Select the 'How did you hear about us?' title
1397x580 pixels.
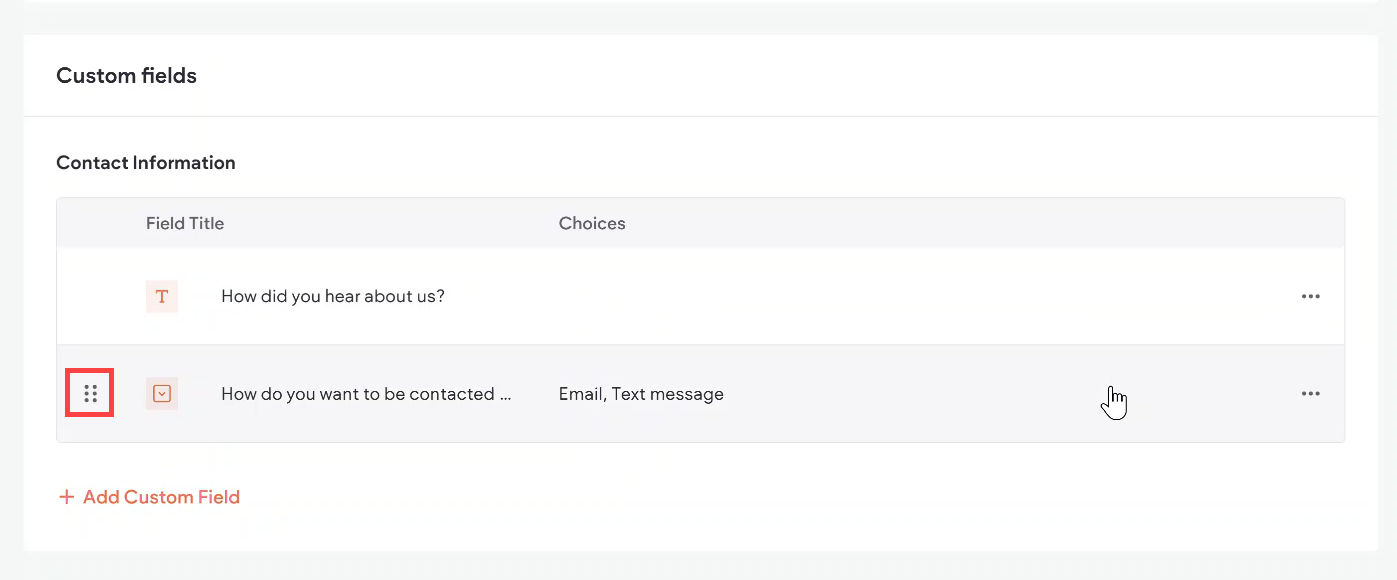(x=332, y=297)
